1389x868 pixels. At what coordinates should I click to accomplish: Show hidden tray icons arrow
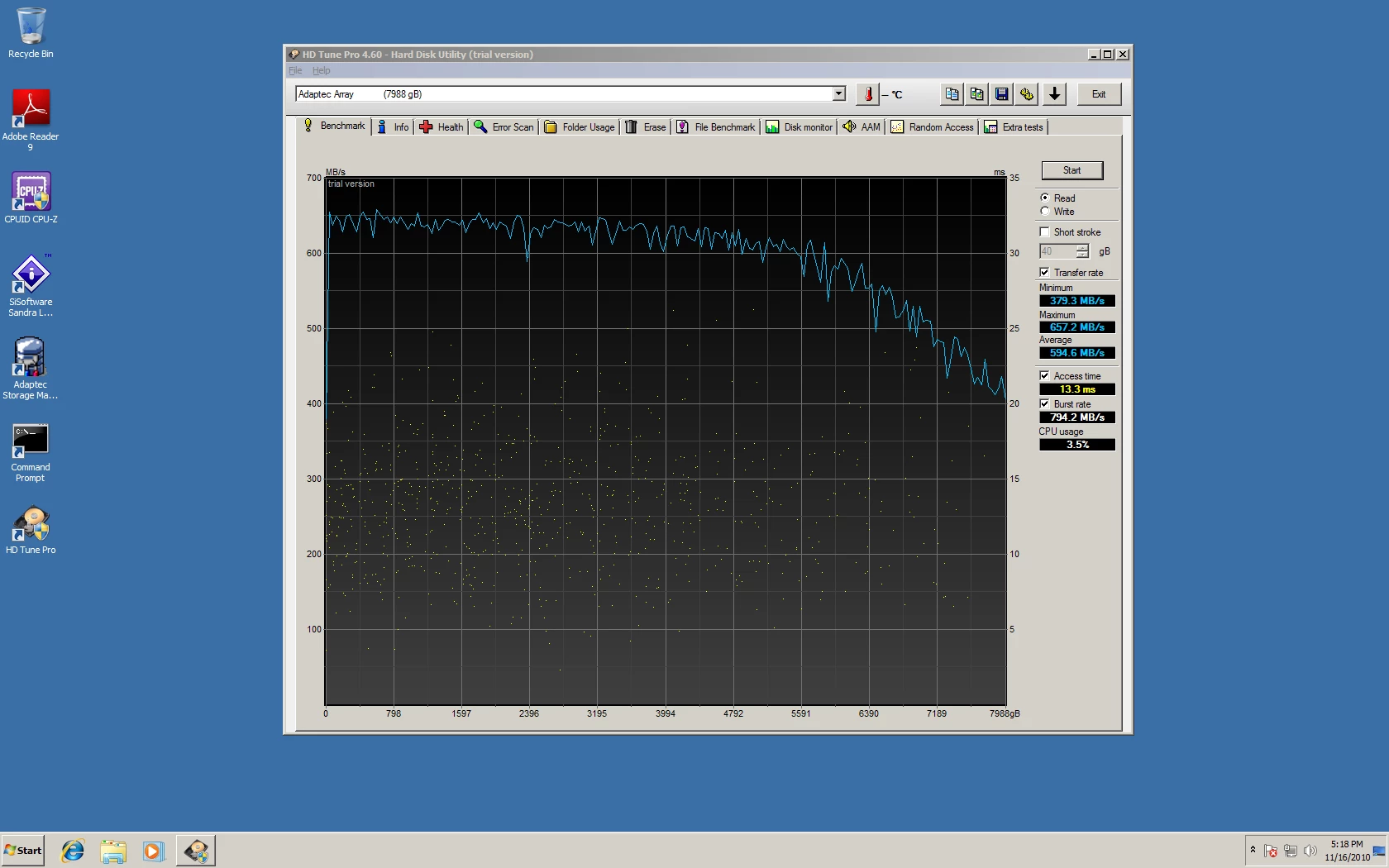pyautogui.click(x=1253, y=850)
